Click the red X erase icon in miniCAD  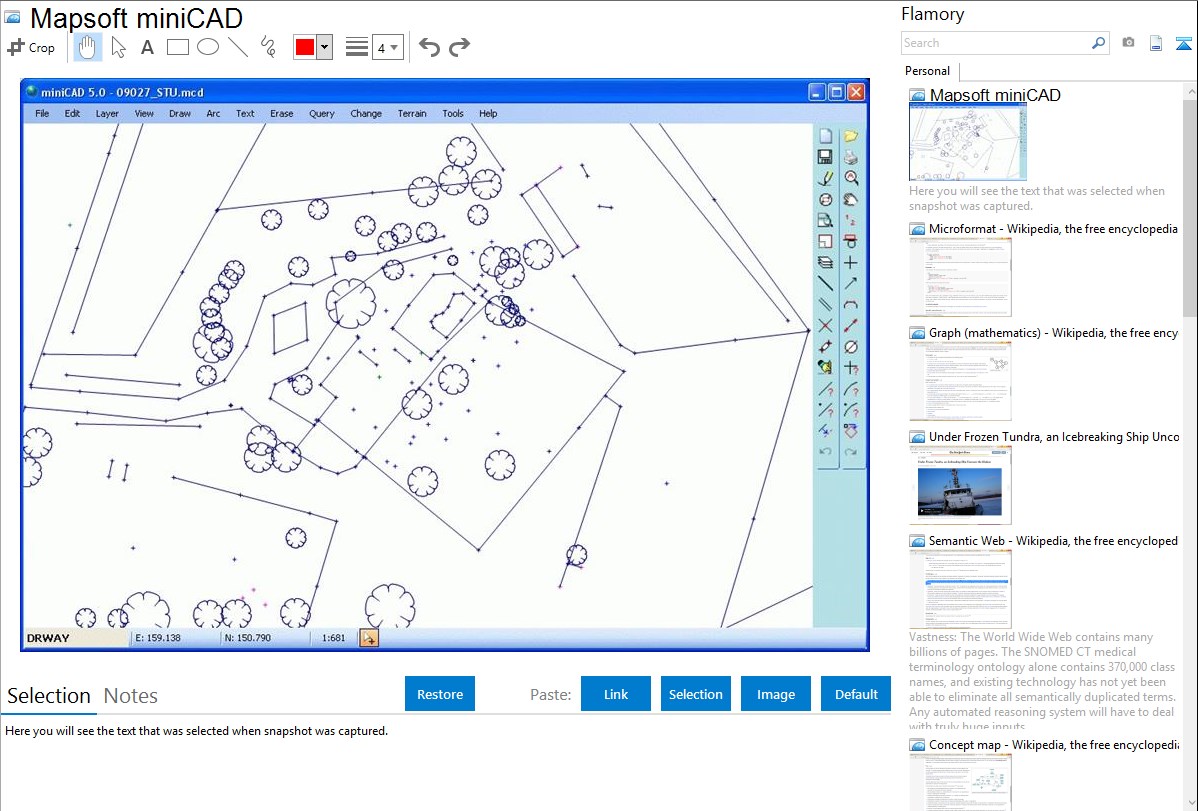[825, 326]
